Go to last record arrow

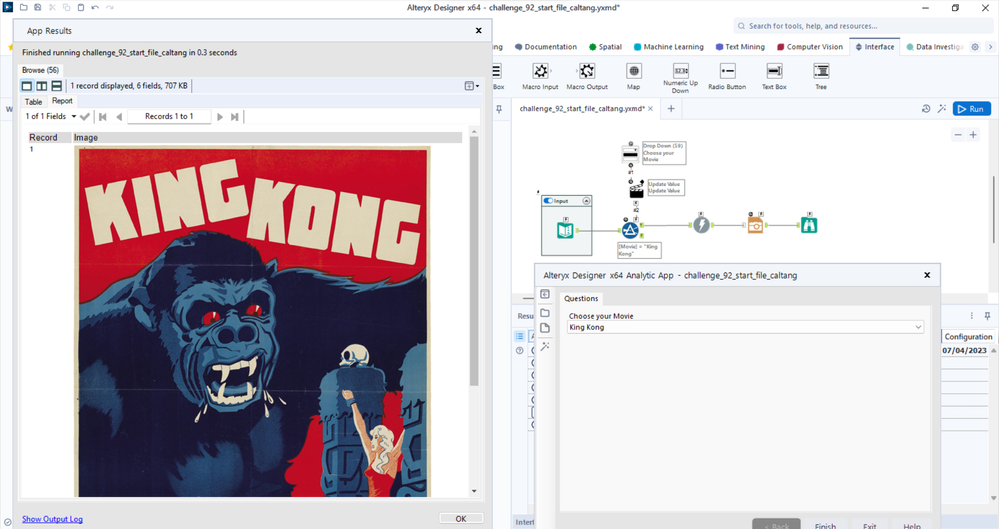234,117
